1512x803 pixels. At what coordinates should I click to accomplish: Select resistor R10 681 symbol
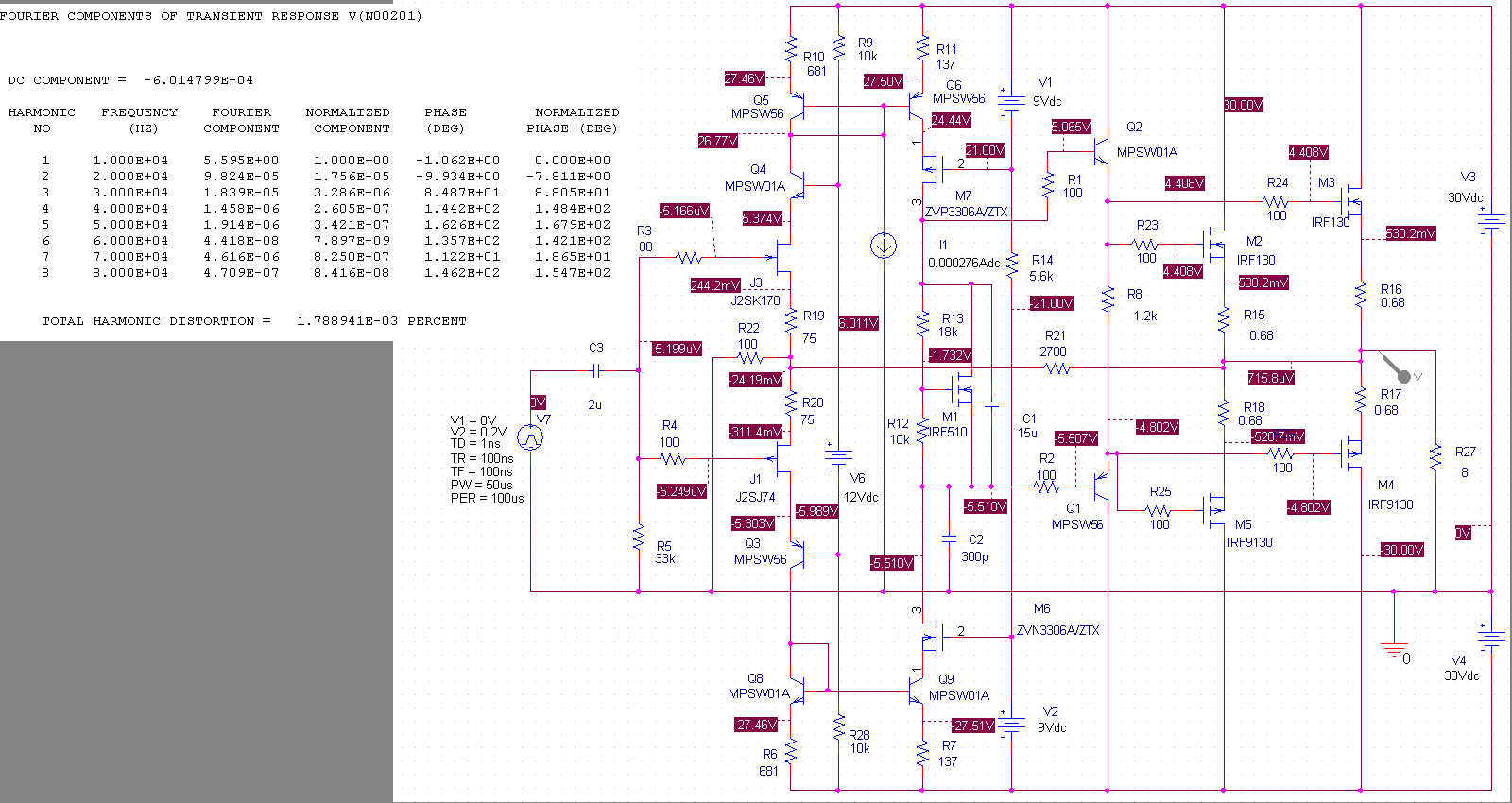tap(791, 48)
